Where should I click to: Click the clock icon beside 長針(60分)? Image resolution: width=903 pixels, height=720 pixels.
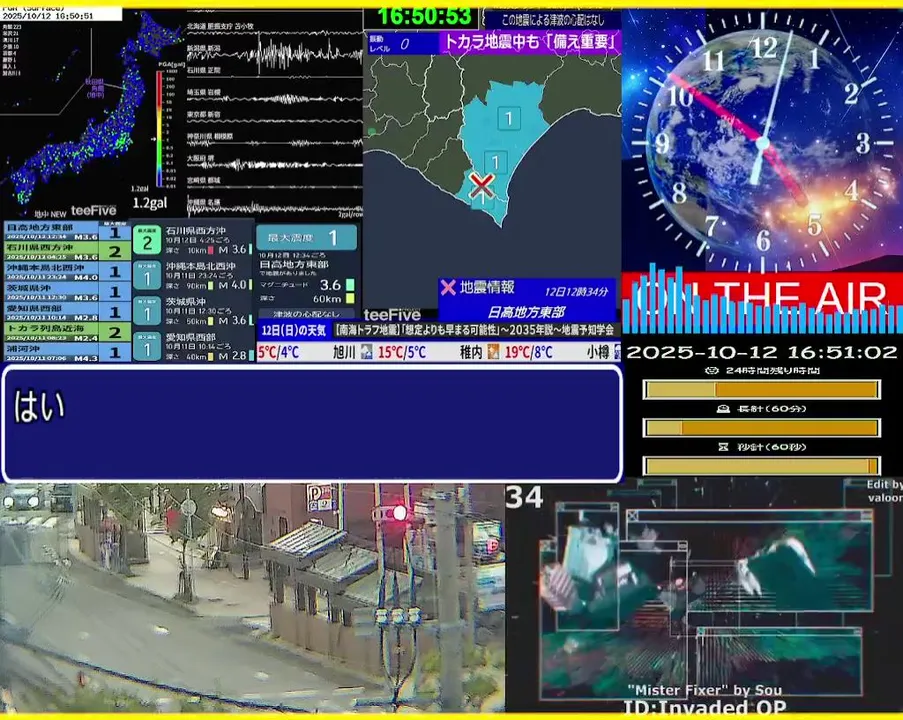point(723,408)
